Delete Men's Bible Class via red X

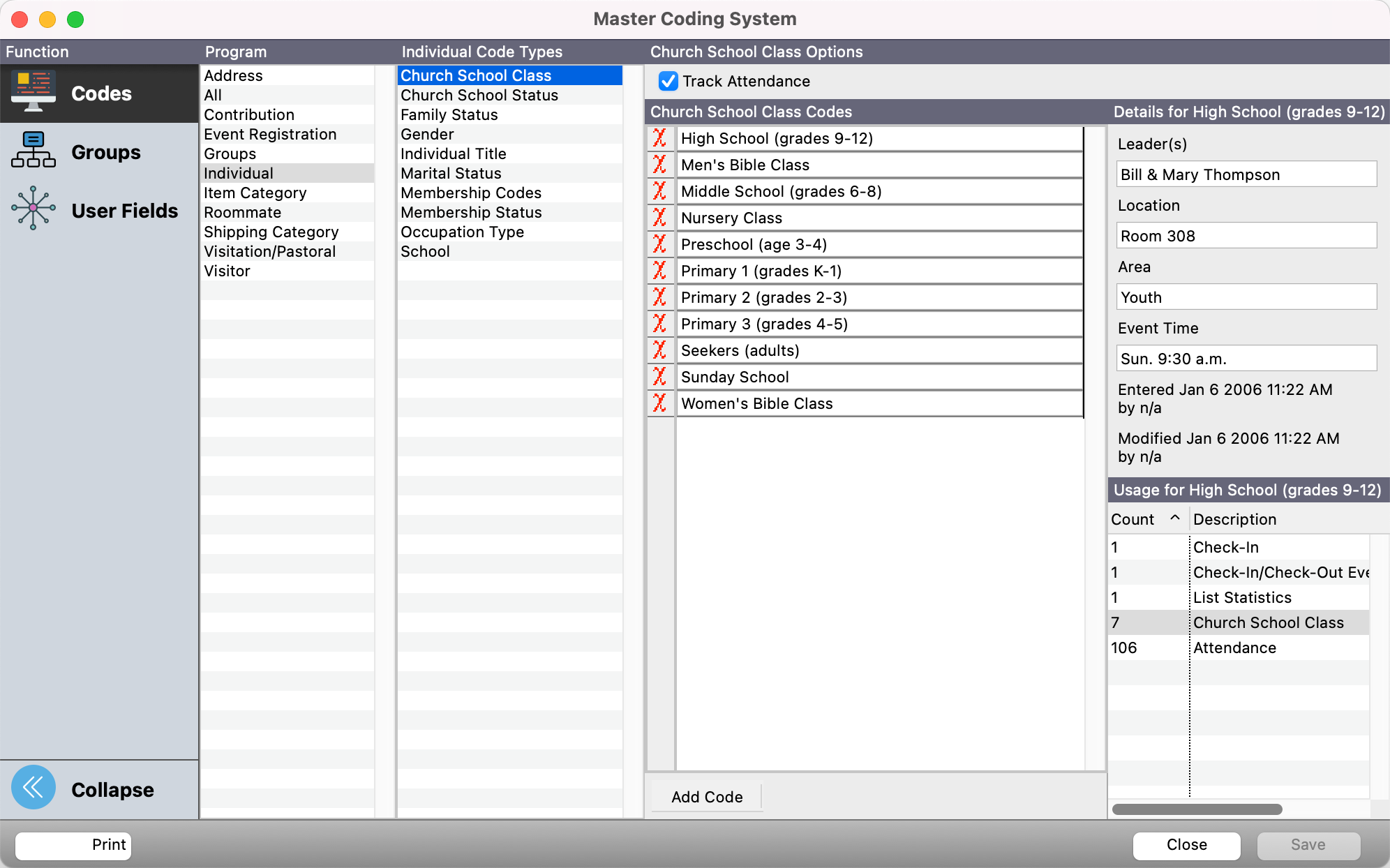(x=659, y=165)
